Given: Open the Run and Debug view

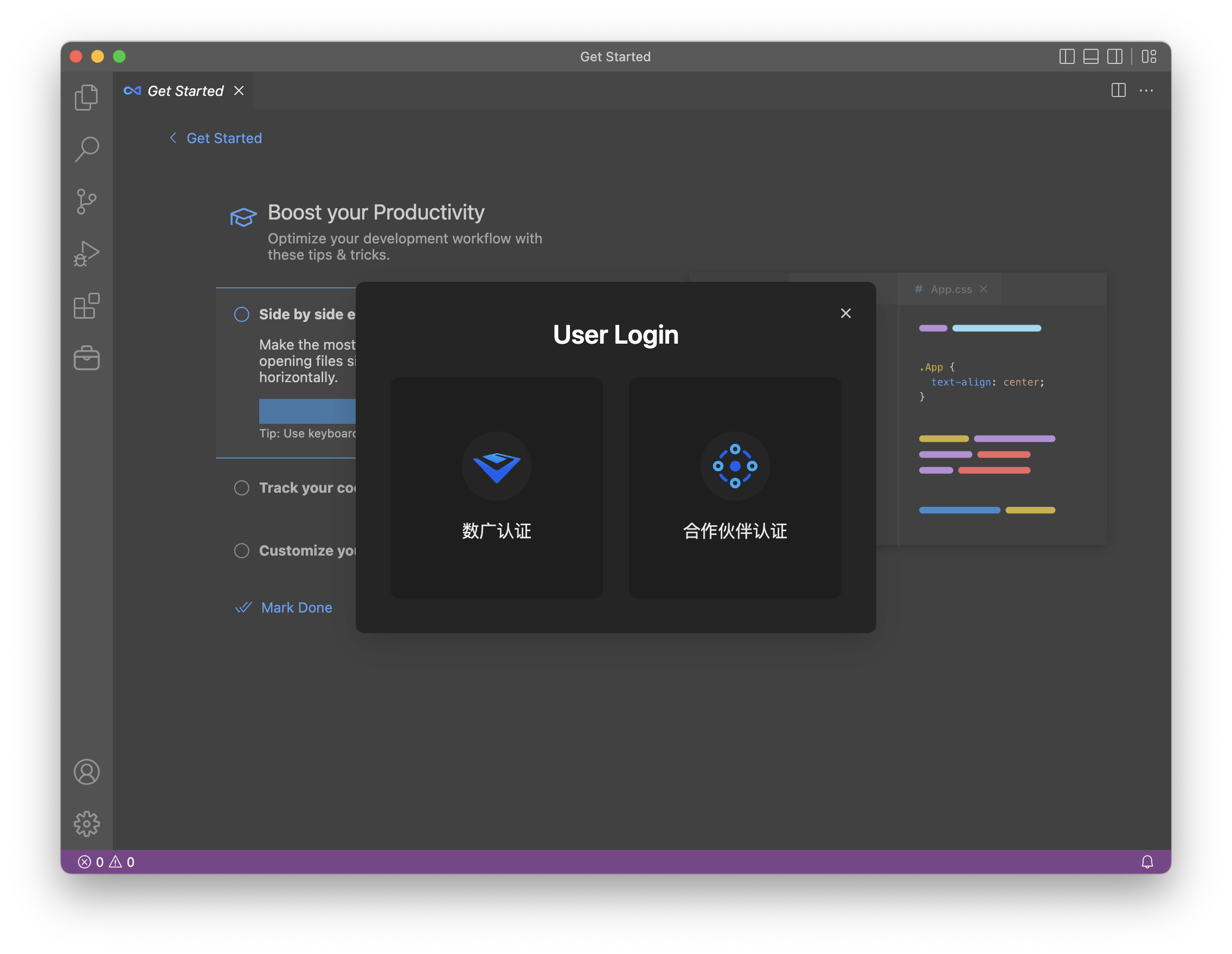Looking at the screenshot, I should 86,253.
